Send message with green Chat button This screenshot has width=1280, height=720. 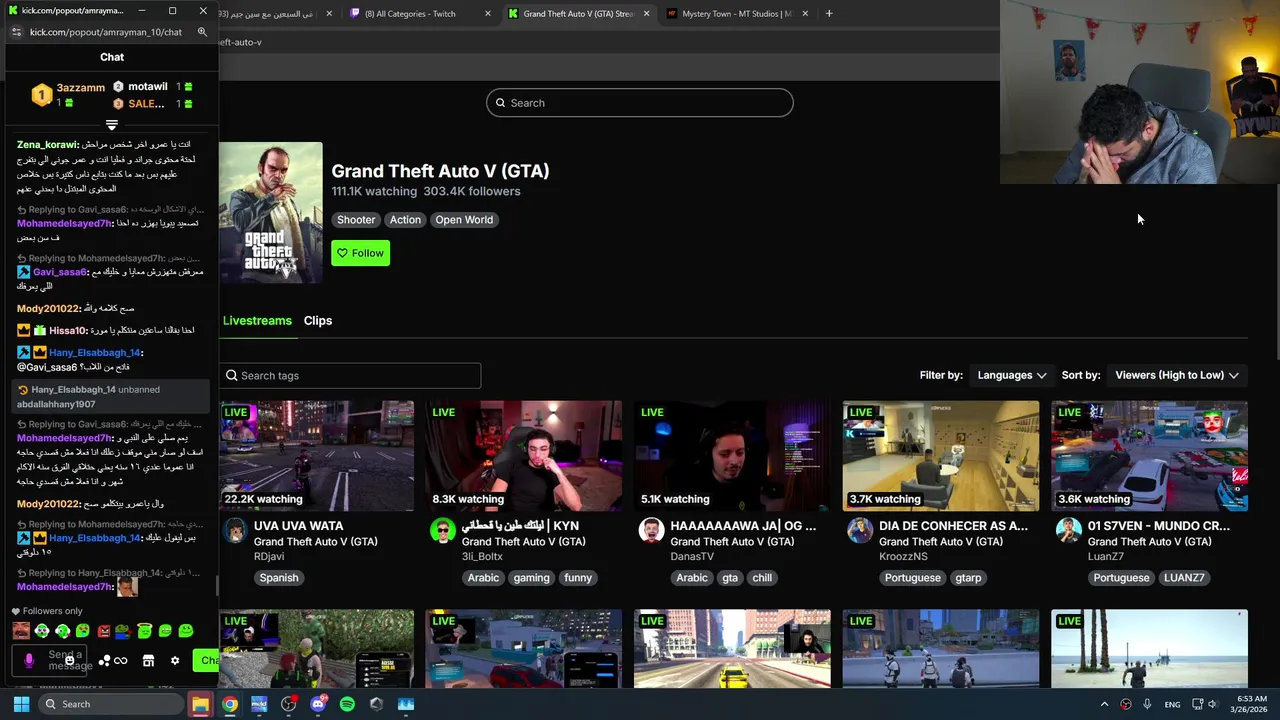(x=207, y=660)
